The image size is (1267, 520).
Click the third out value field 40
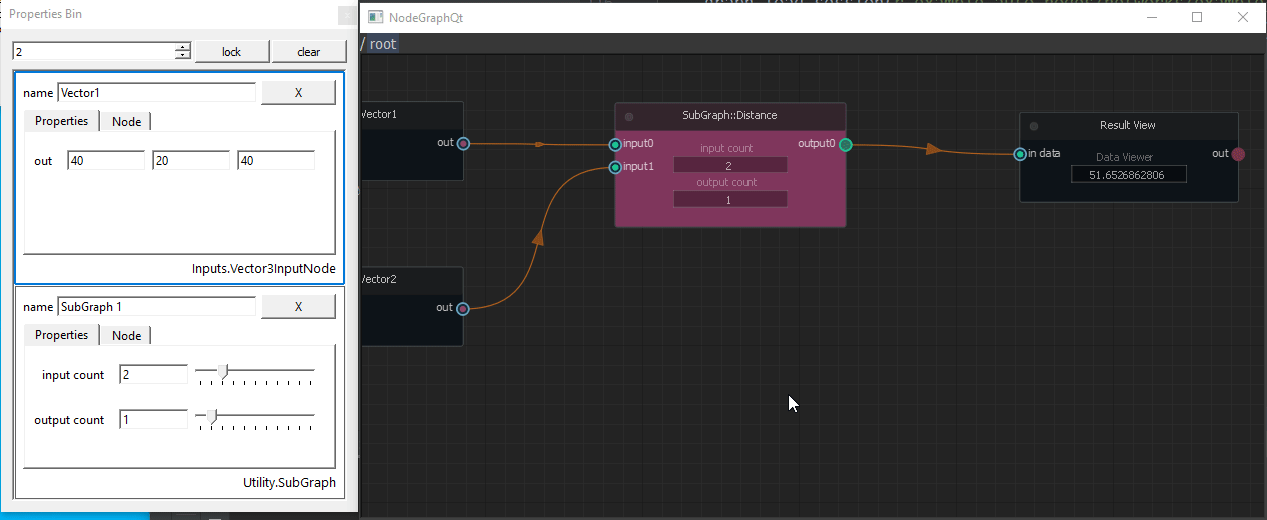coord(276,161)
